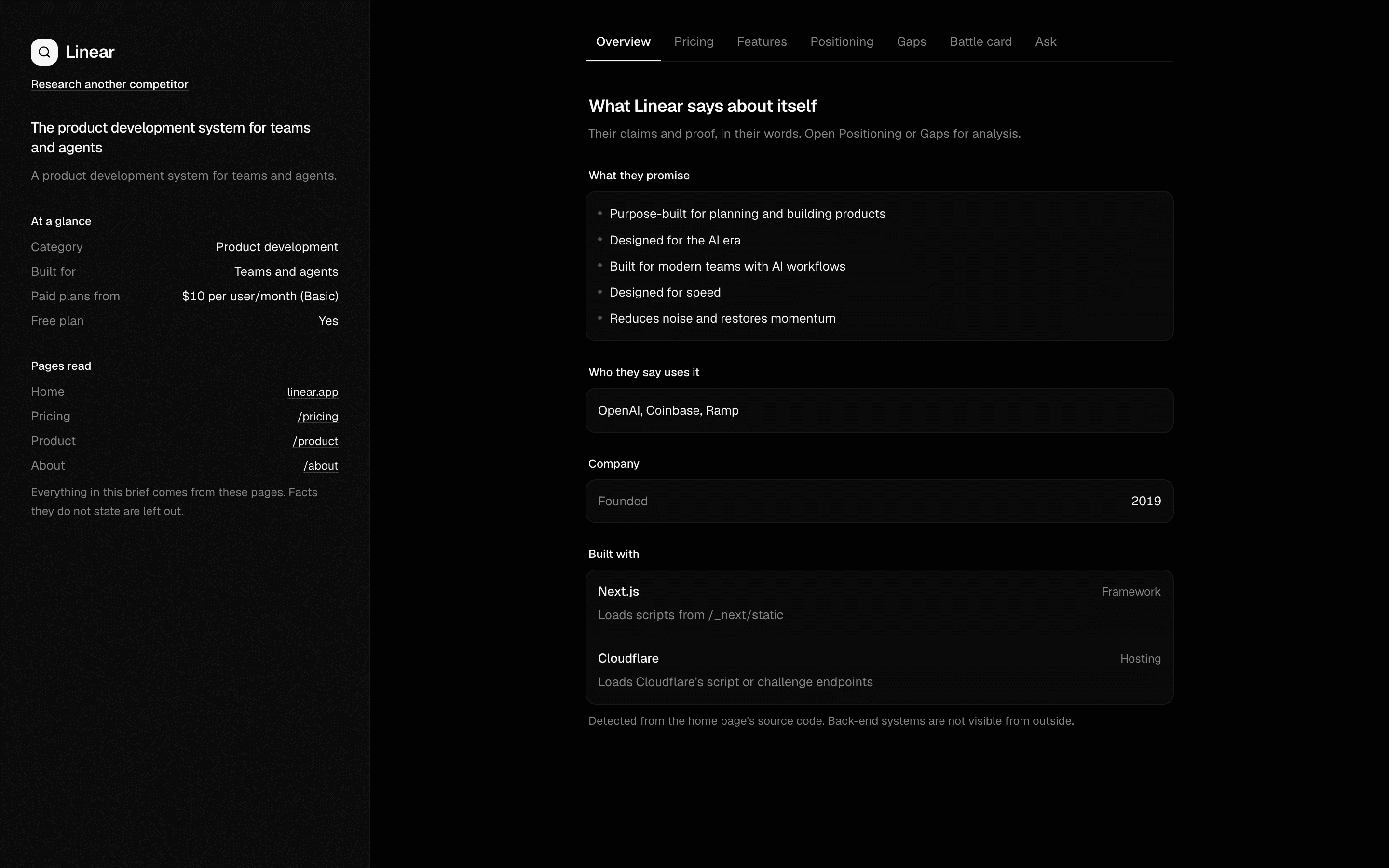Switch to the Pricing tab
This screenshot has width=1389, height=868.
click(x=694, y=42)
